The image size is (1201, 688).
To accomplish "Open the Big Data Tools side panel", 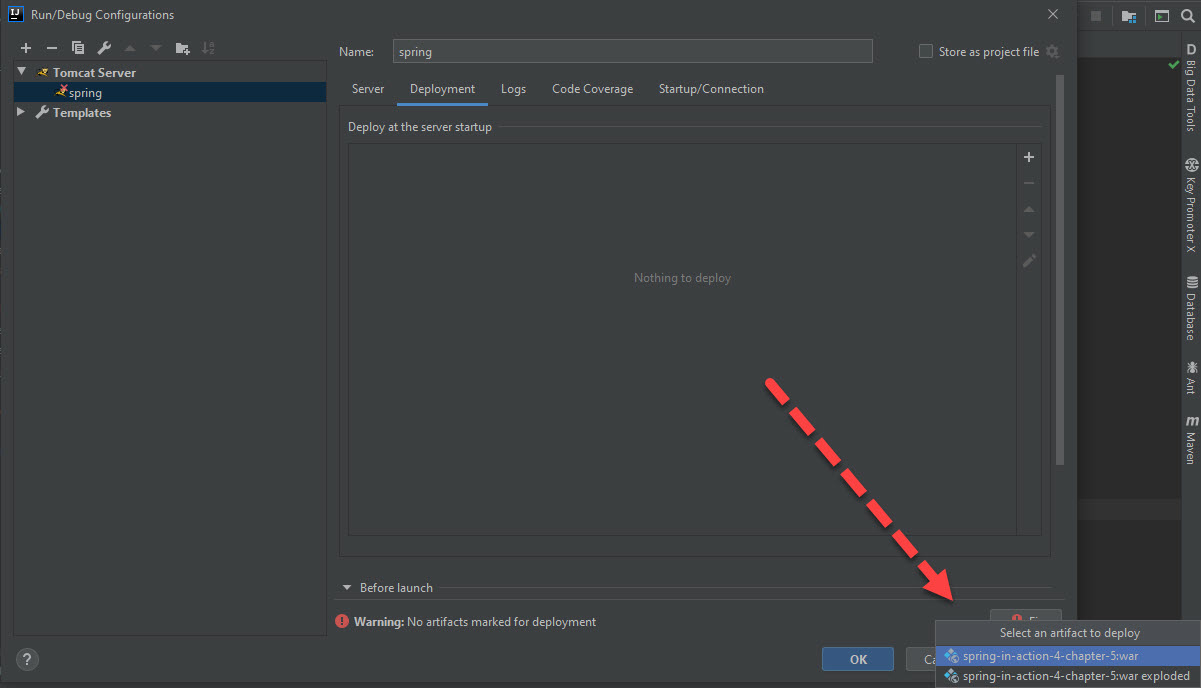I will pyautogui.click(x=1191, y=87).
